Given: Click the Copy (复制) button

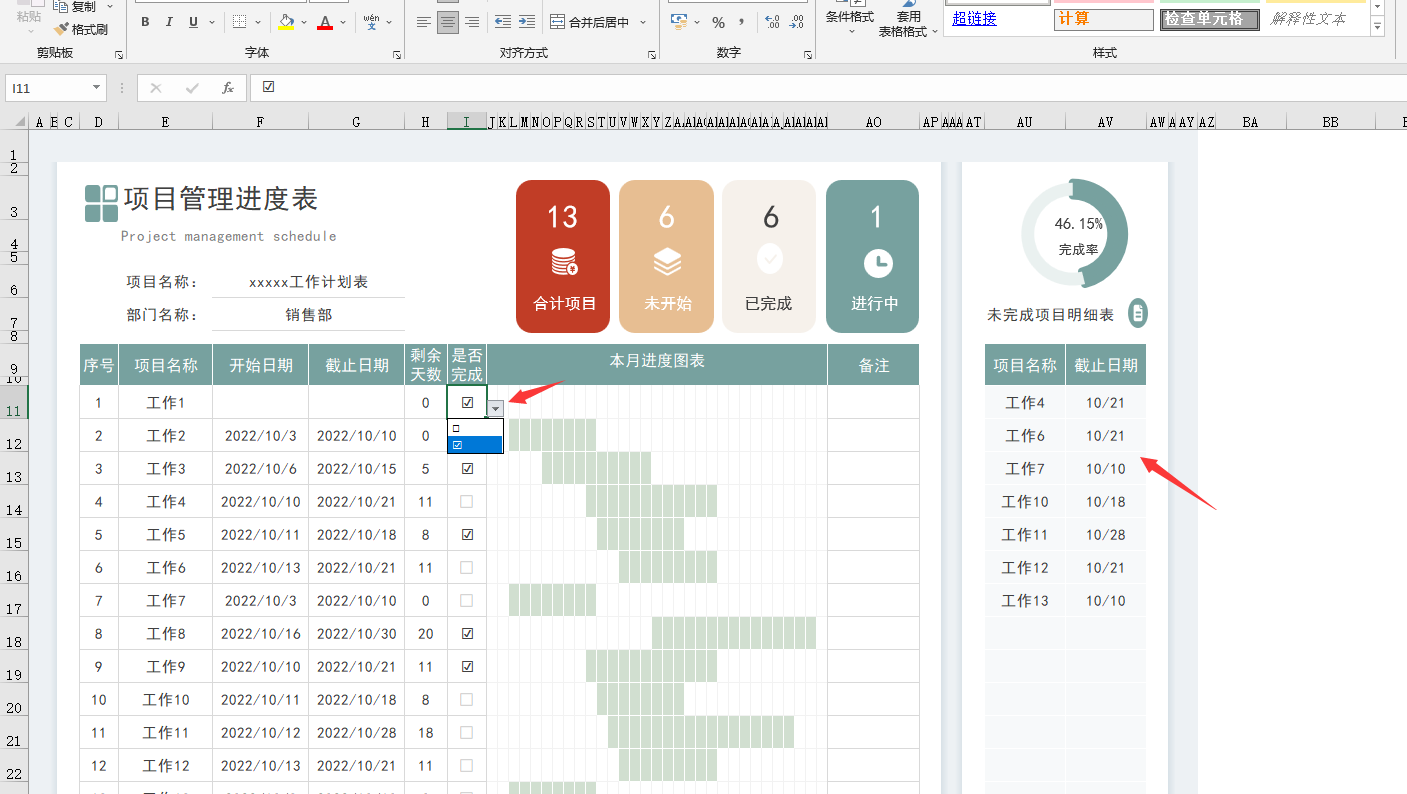Looking at the screenshot, I should (x=75, y=6).
